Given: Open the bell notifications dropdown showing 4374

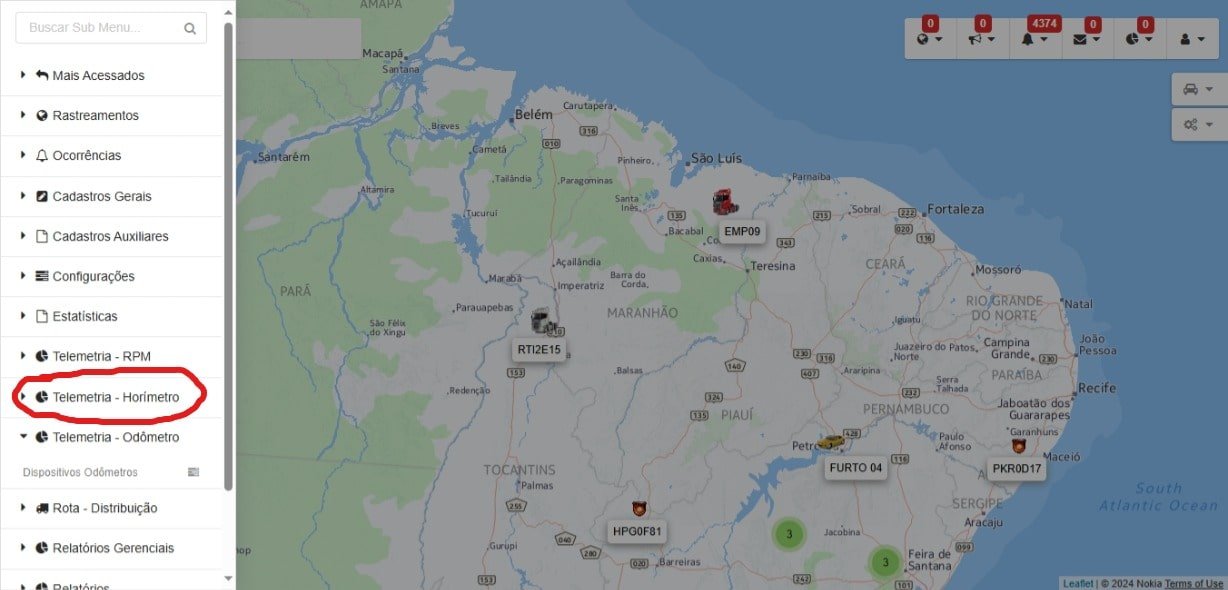Looking at the screenshot, I should (x=1034, y=39).
